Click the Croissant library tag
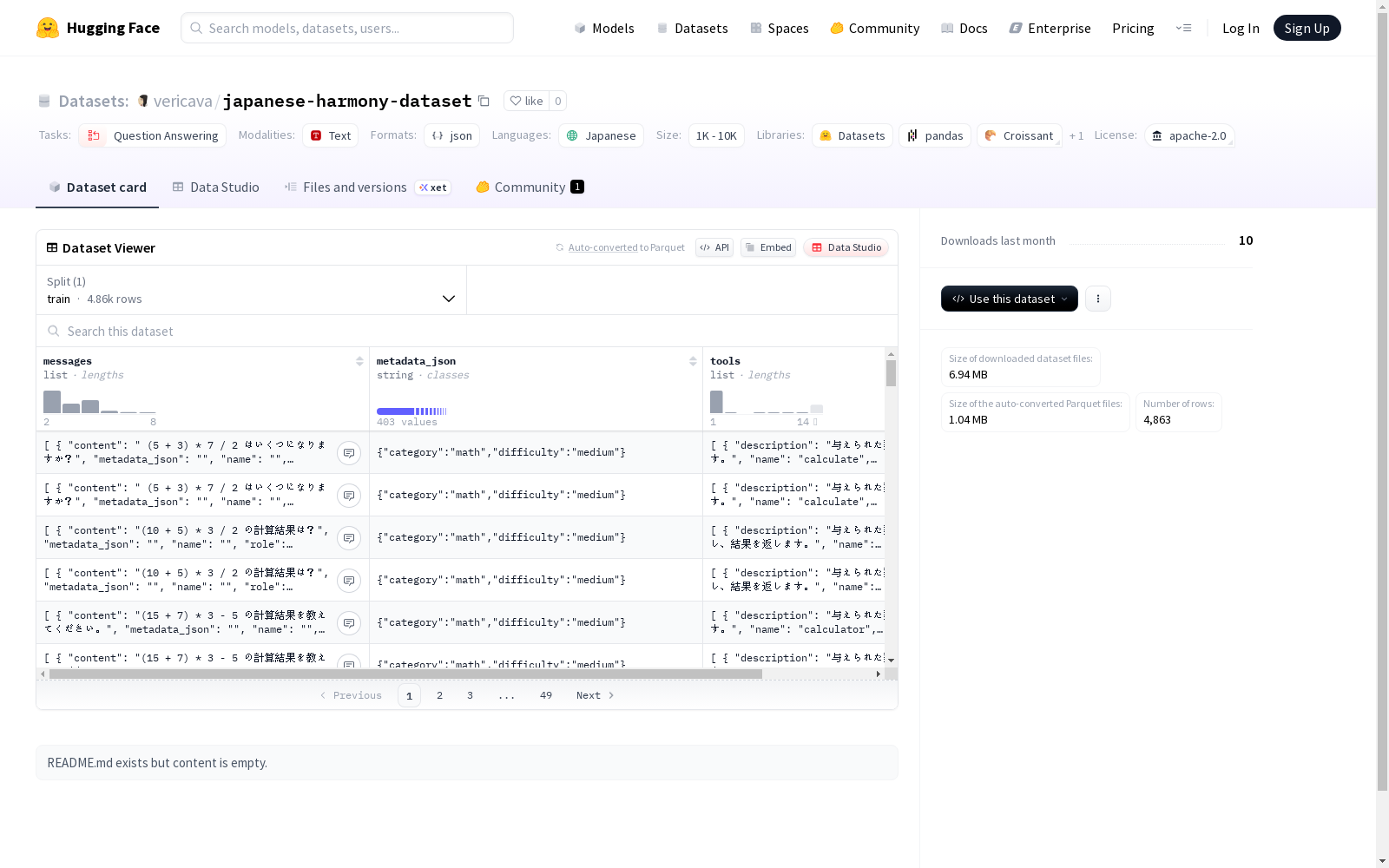This screenshot has width=1389, height=868. tap(1020, 135)
